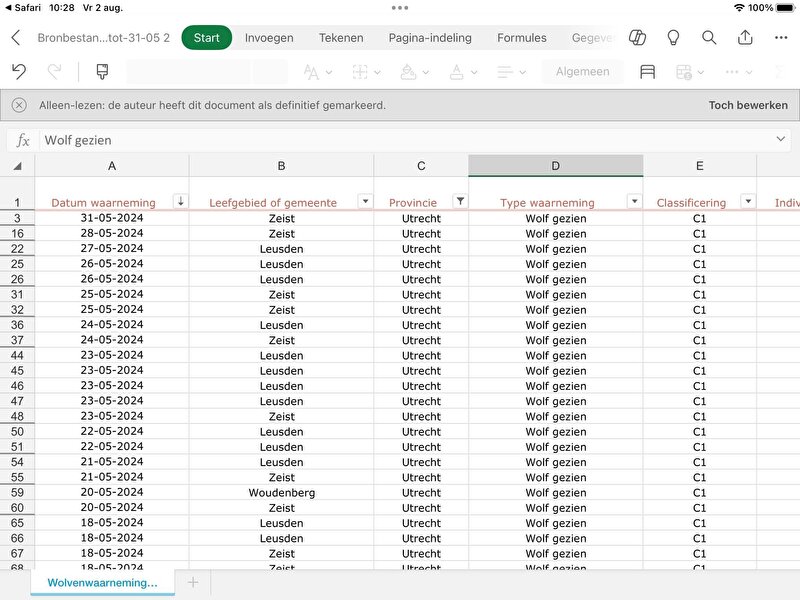Select the Woudenberg cell
The height and width of the screenshot is (600, 800).
click(x=281, y=493)
